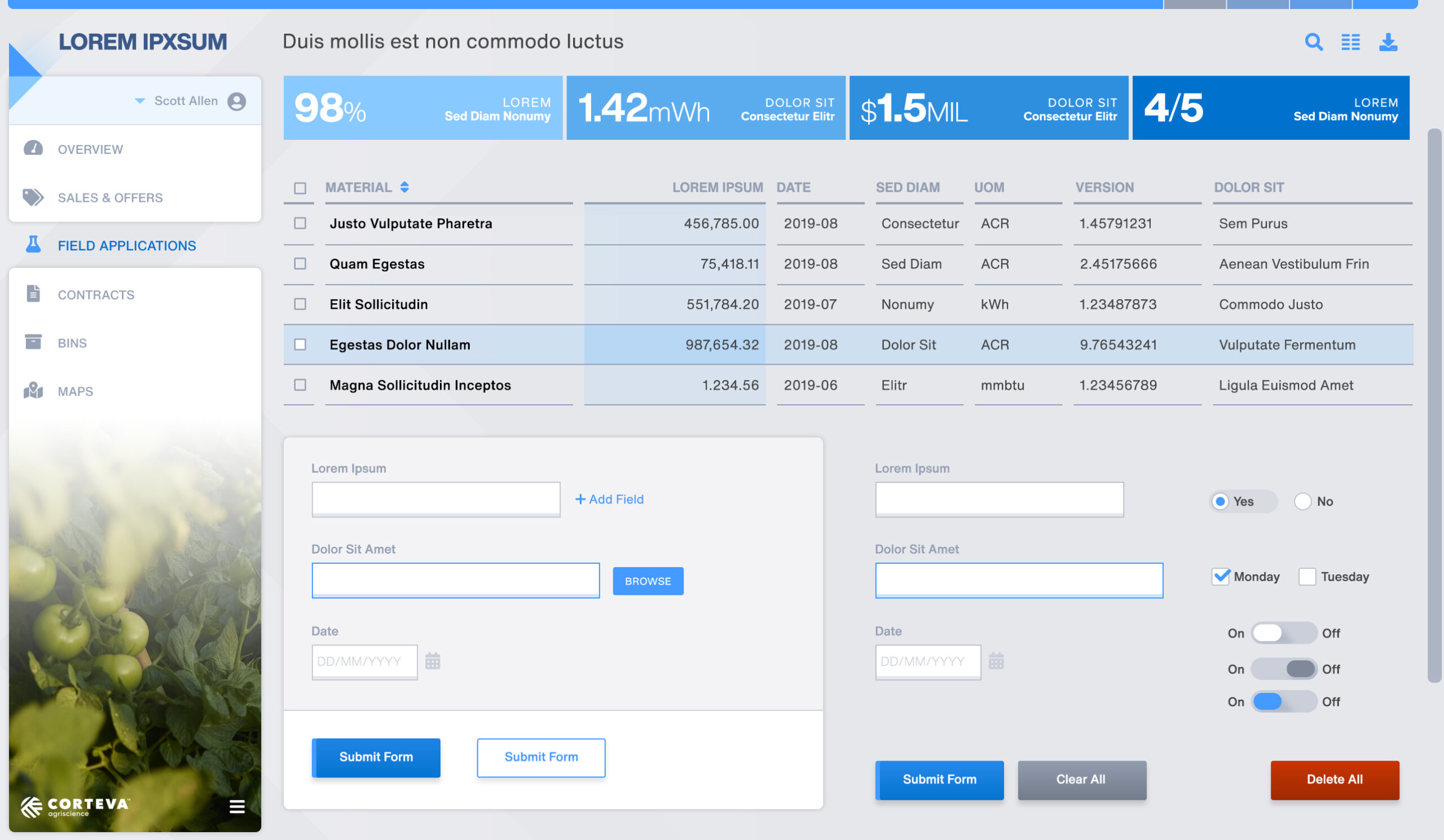The height and width of the screenshot is (840, 1444).
Task: Click the LOREM IPXSUM brand title
Action: 143,42
